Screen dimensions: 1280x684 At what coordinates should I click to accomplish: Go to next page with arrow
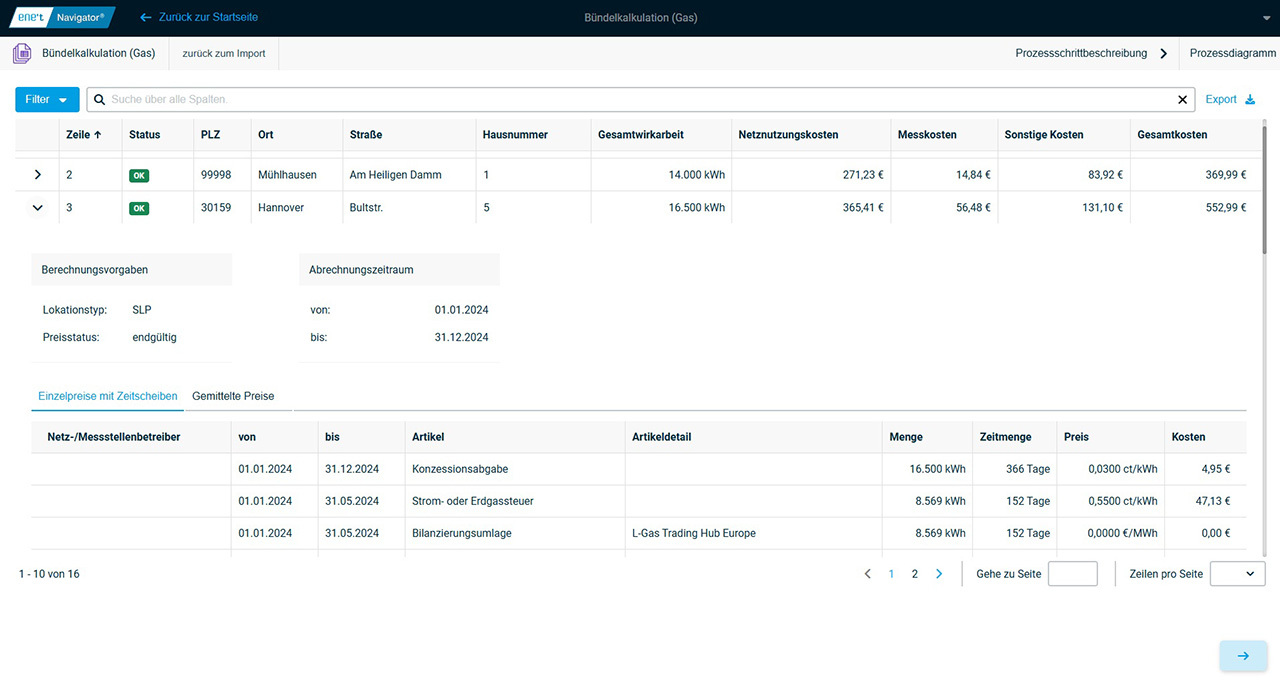(x=938, y=574)
